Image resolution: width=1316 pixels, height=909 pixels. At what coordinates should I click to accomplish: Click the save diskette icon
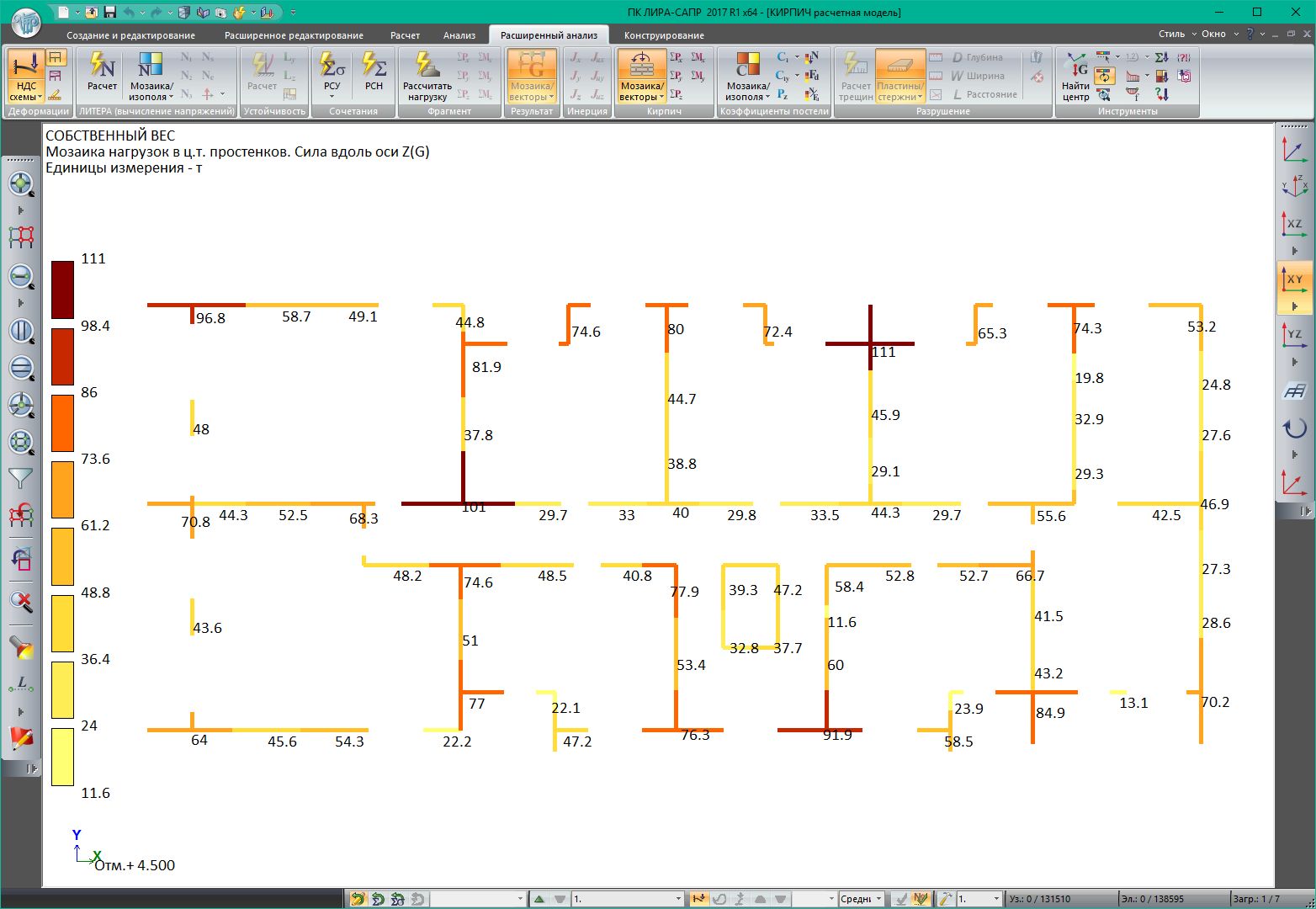109,13
